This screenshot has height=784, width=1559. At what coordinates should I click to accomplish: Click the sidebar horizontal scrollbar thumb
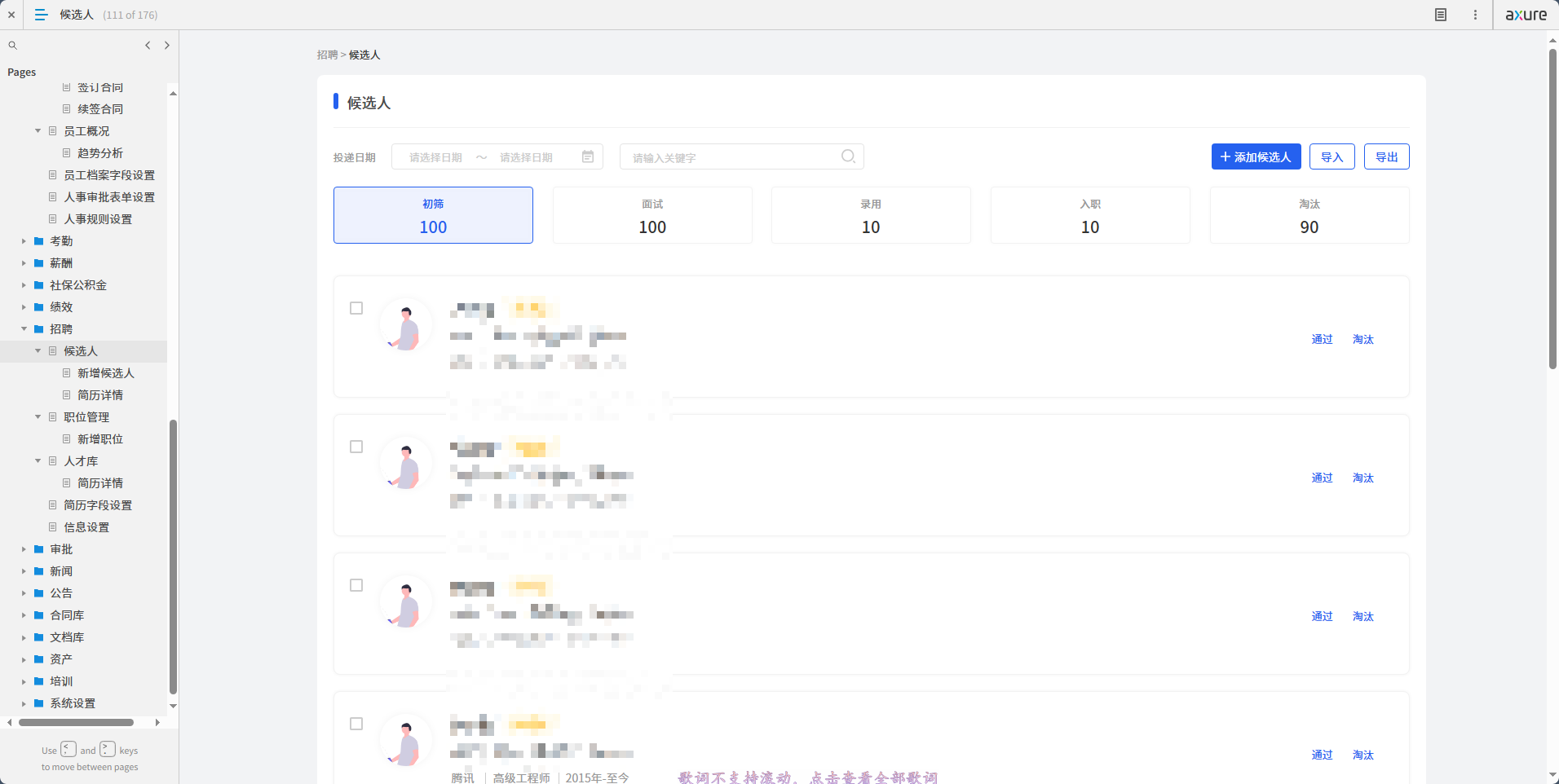coord(76,722)
